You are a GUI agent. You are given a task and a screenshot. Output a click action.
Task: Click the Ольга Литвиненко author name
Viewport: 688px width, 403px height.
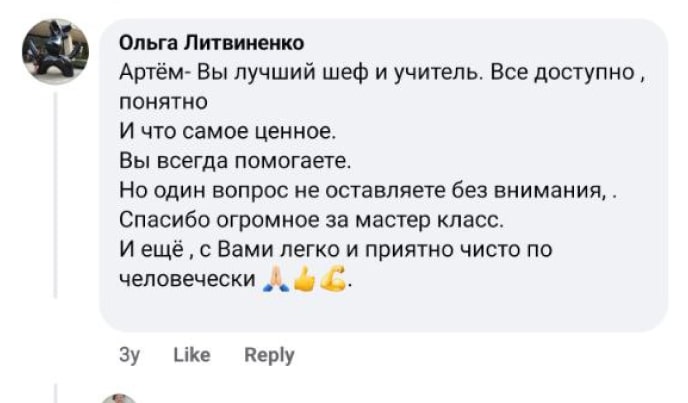click(x=212, y=43)
